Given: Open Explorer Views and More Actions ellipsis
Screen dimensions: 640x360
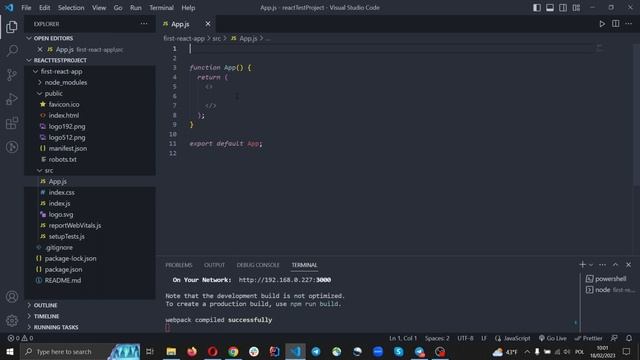Looking at the screenshot, I should click(144, 24).
